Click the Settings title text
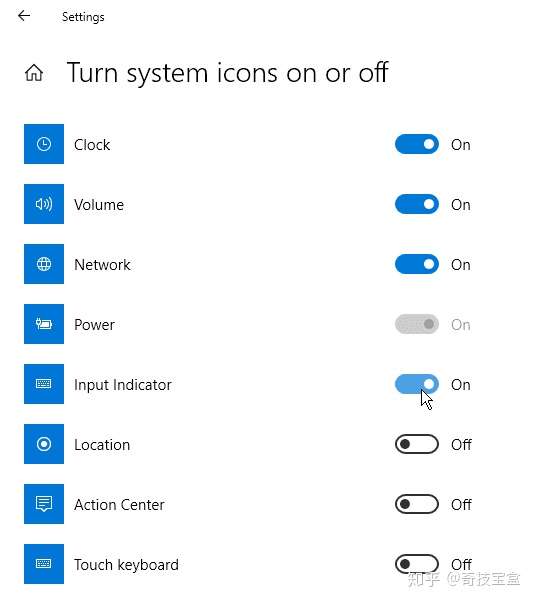Viewport: 534px width, 602px height. tap(83, 17)
